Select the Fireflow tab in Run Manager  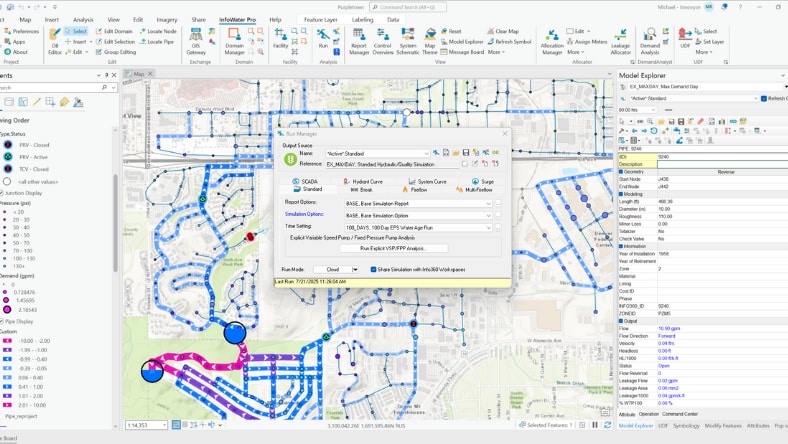(415, 190)
